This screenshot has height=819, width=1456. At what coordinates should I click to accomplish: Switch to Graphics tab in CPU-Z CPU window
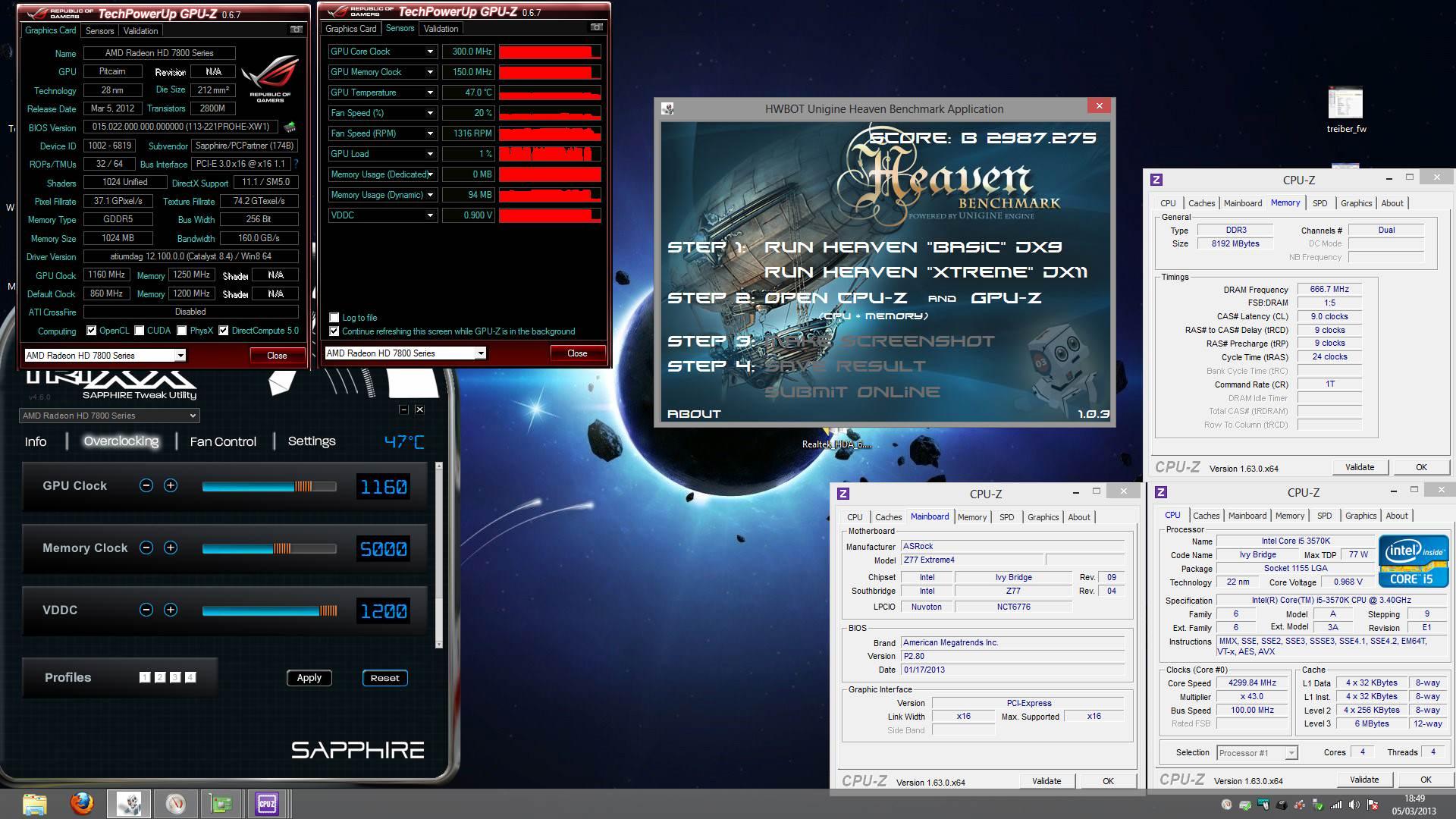pos(1360,516)
